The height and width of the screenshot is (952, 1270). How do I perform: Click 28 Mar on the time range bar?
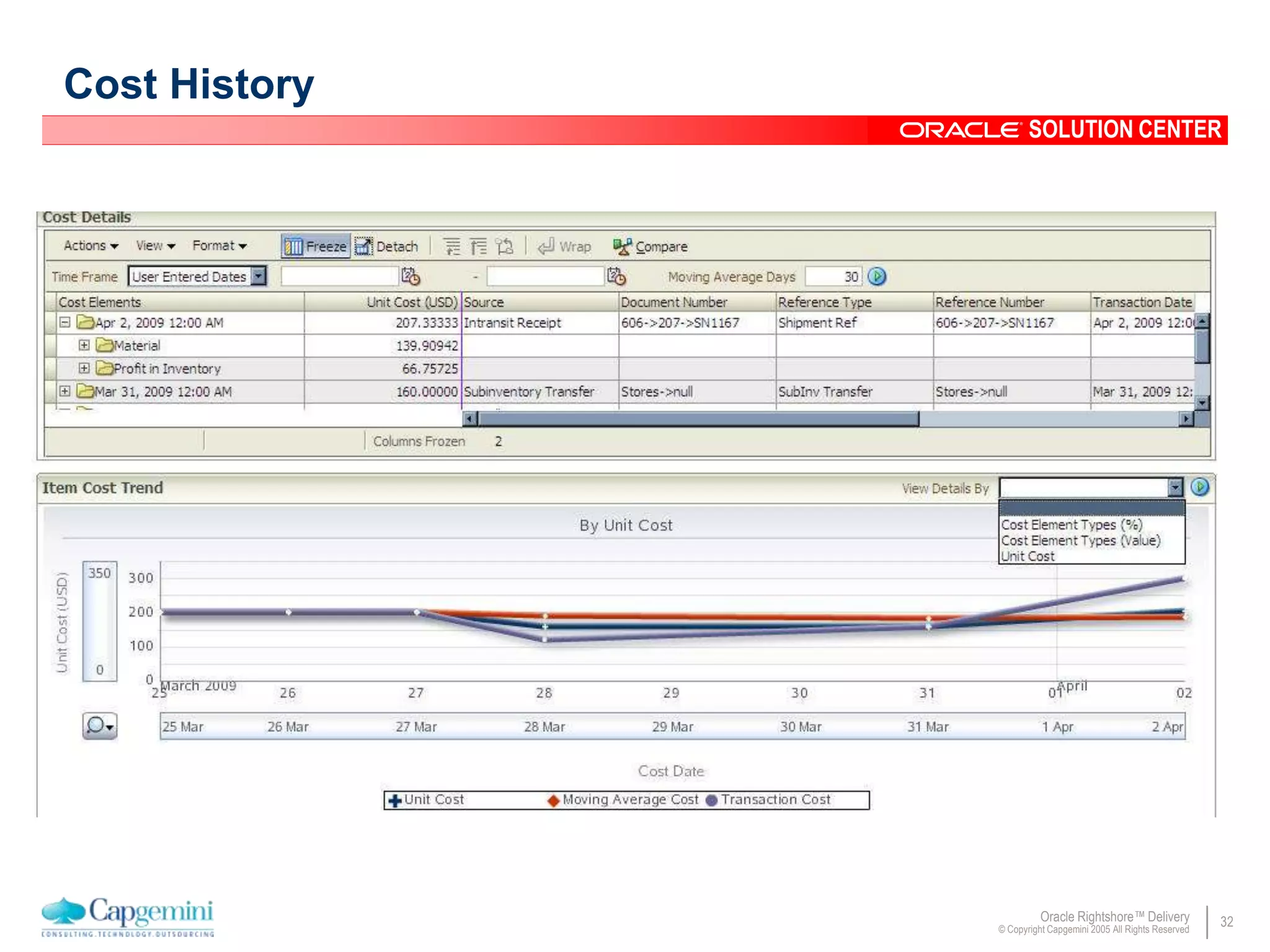click(x=544, y=726)
